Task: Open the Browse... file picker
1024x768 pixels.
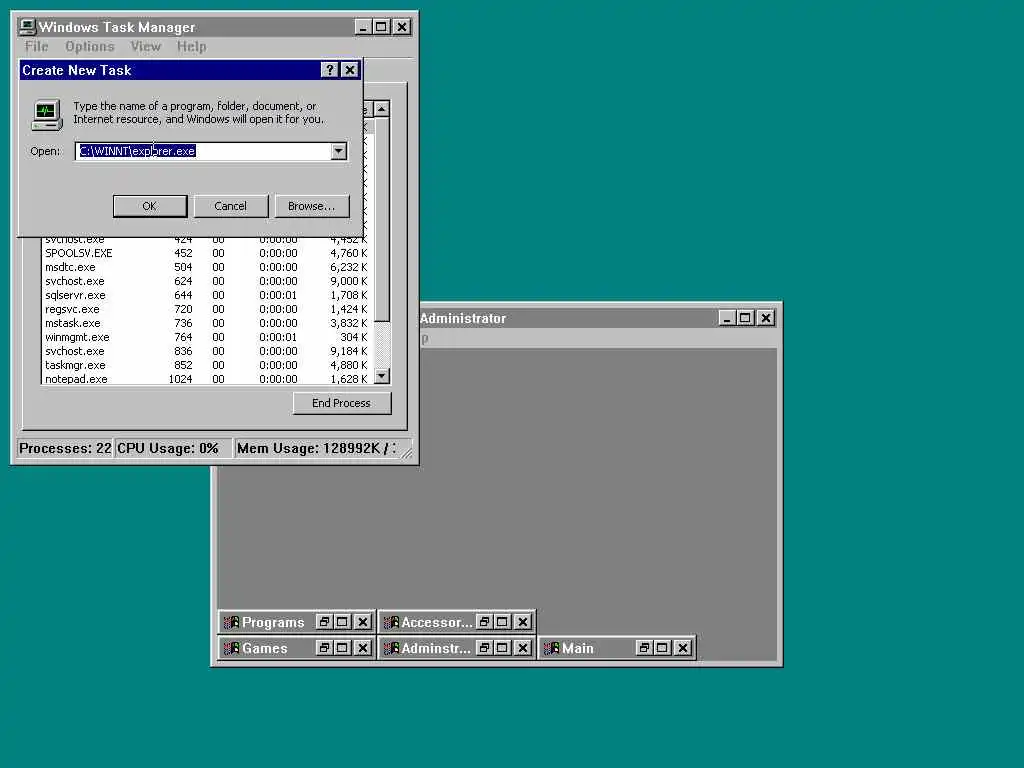Action: click(x=312, y=206)
